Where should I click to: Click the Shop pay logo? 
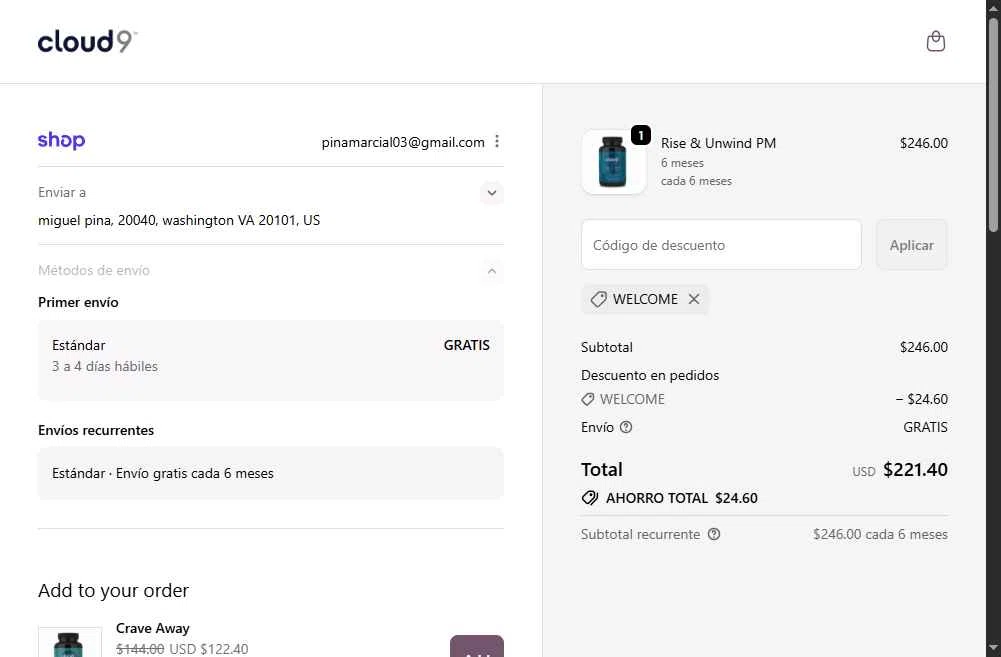tap(61, 140)
